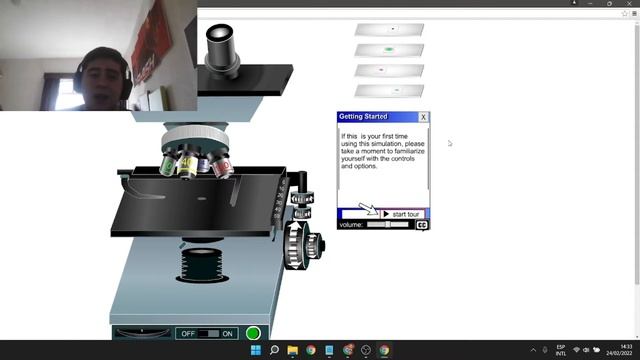Screen dimensions: 640x360
Task: Open the blue notepad taskbar app
Action: pos(329,350)
